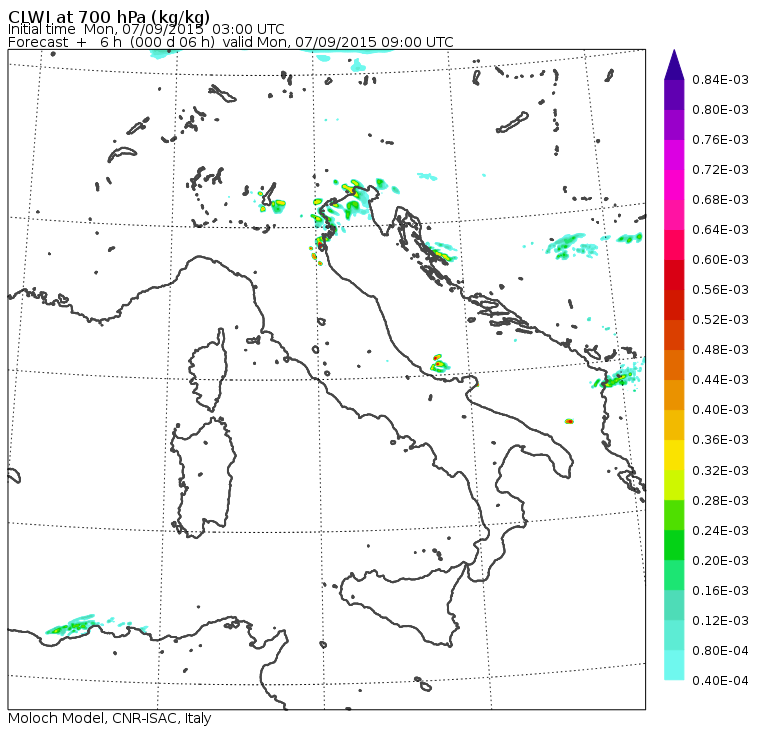Screen dimensions: 760x731
Task: Click the title "CLWI at 700 hPa (kg/kg)"
Action: [x=109, y=17]
